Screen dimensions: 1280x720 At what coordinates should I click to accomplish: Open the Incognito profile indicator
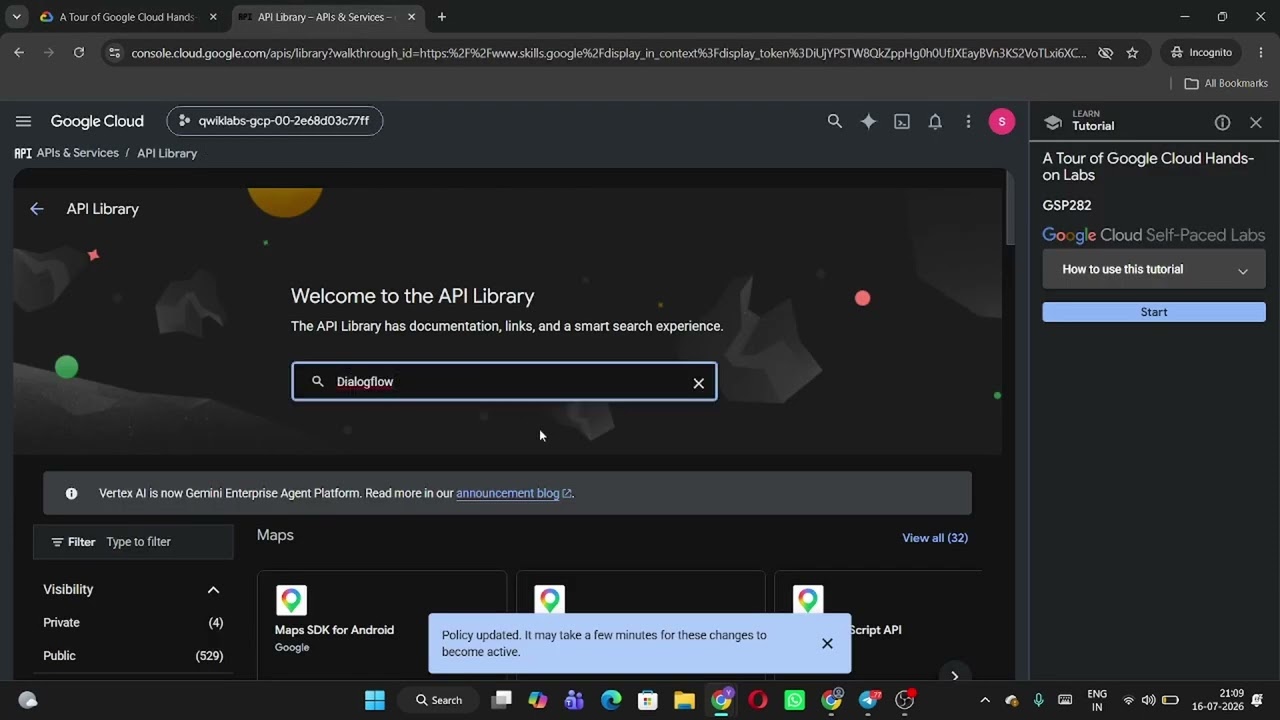[x=1201, y=53]
